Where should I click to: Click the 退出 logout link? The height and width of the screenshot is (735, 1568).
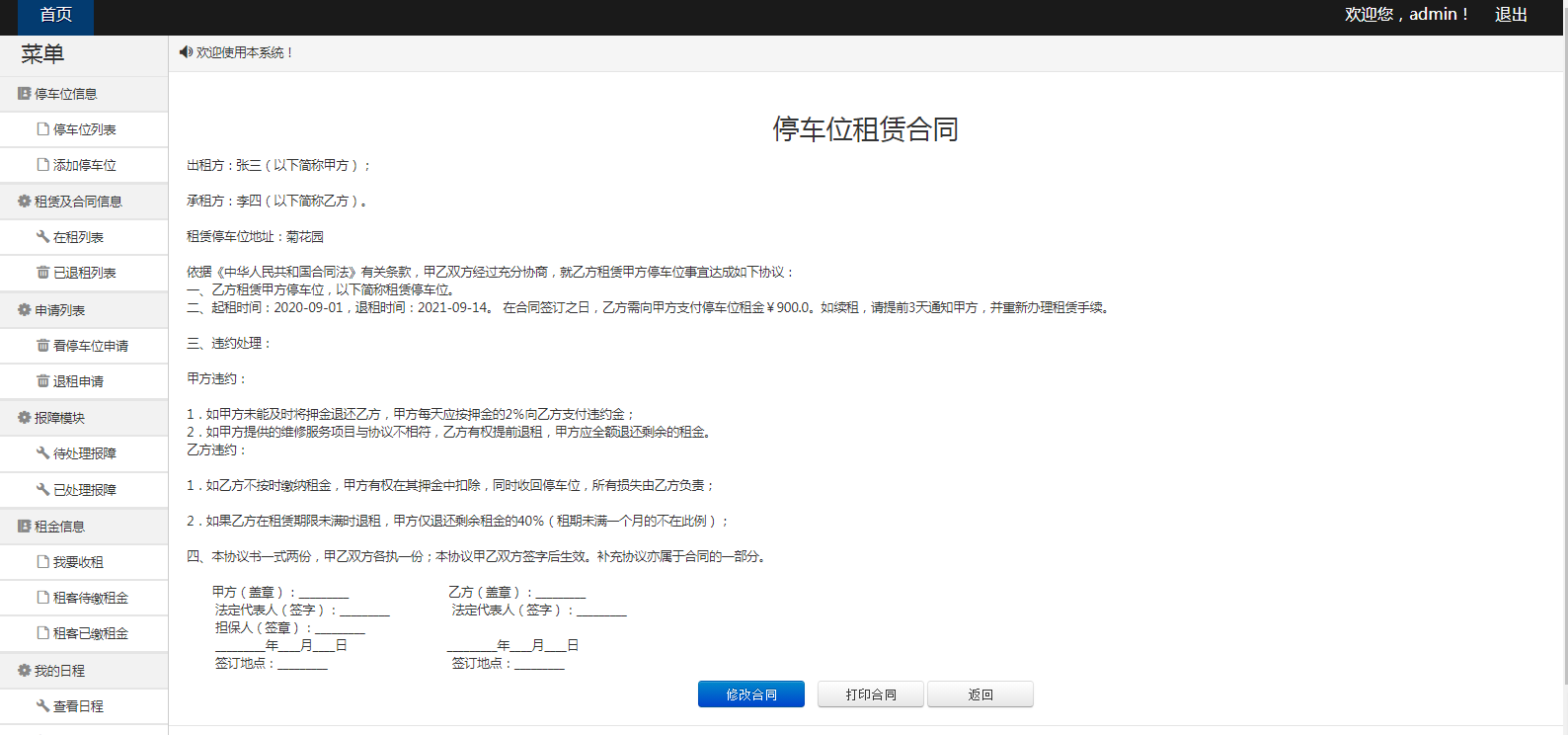(1511, 15)
